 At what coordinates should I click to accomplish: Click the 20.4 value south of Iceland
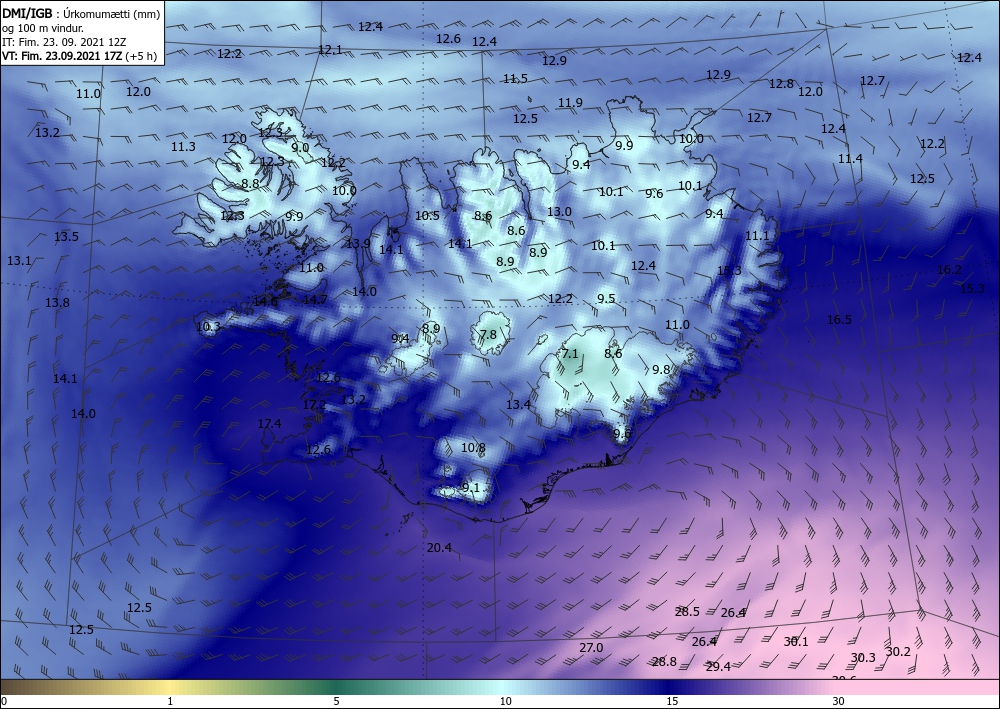click(439, 548)
